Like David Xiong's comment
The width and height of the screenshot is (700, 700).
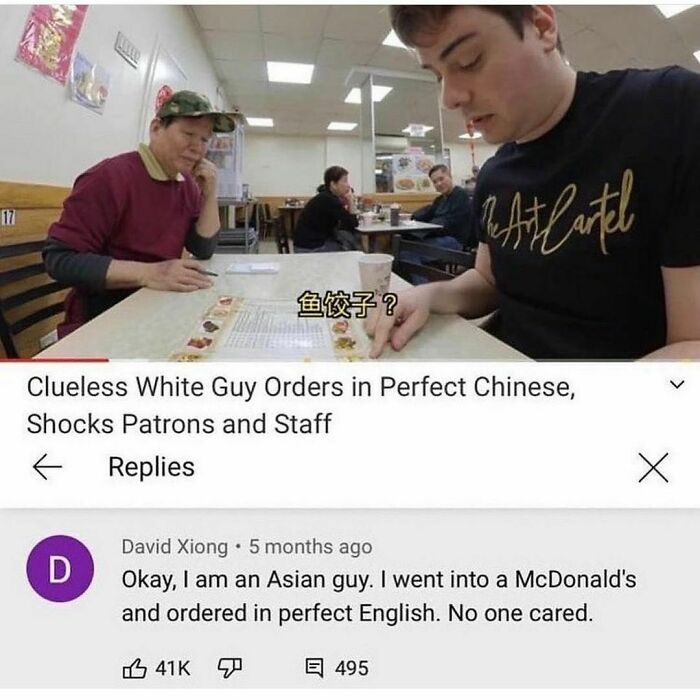pos(134,668)
